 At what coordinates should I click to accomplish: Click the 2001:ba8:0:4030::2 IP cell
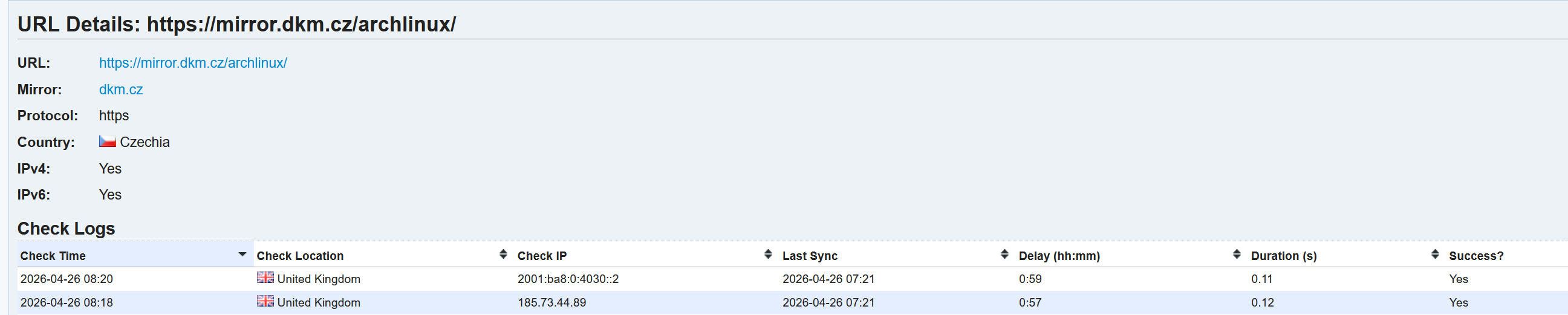click(567, 279)
